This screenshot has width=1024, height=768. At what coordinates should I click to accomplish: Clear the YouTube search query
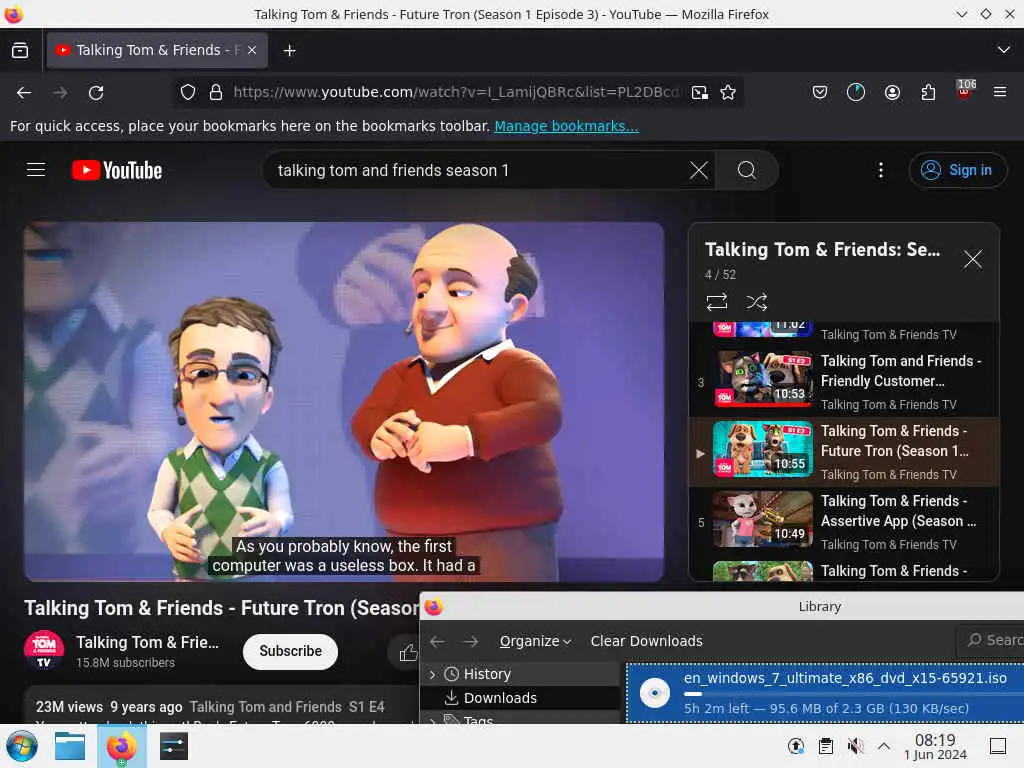pos(699,170)
